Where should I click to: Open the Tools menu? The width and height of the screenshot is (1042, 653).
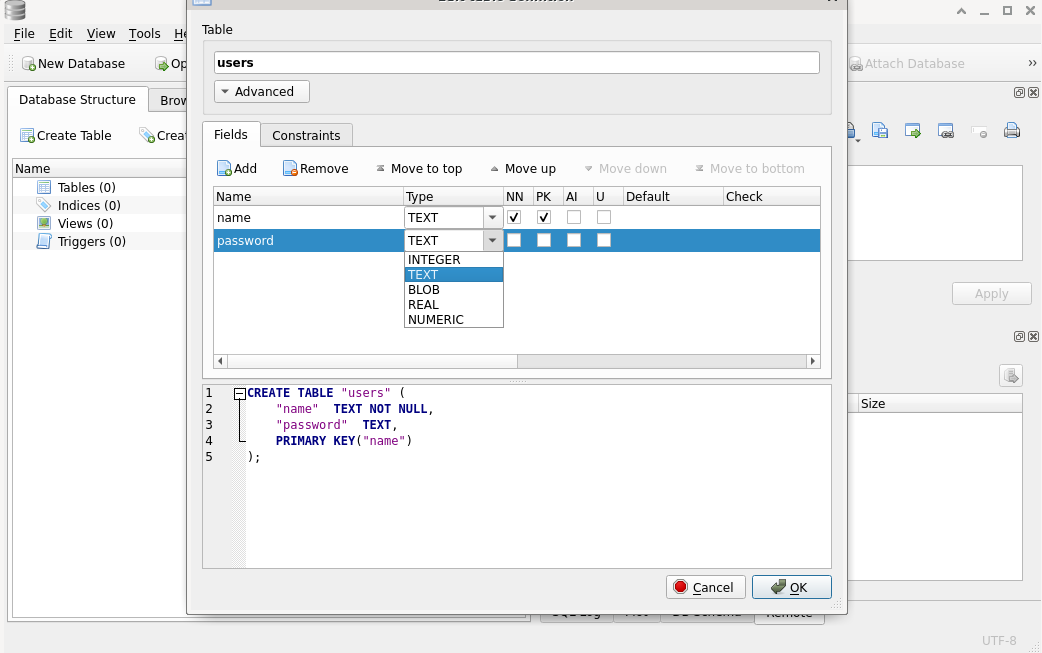144,33
